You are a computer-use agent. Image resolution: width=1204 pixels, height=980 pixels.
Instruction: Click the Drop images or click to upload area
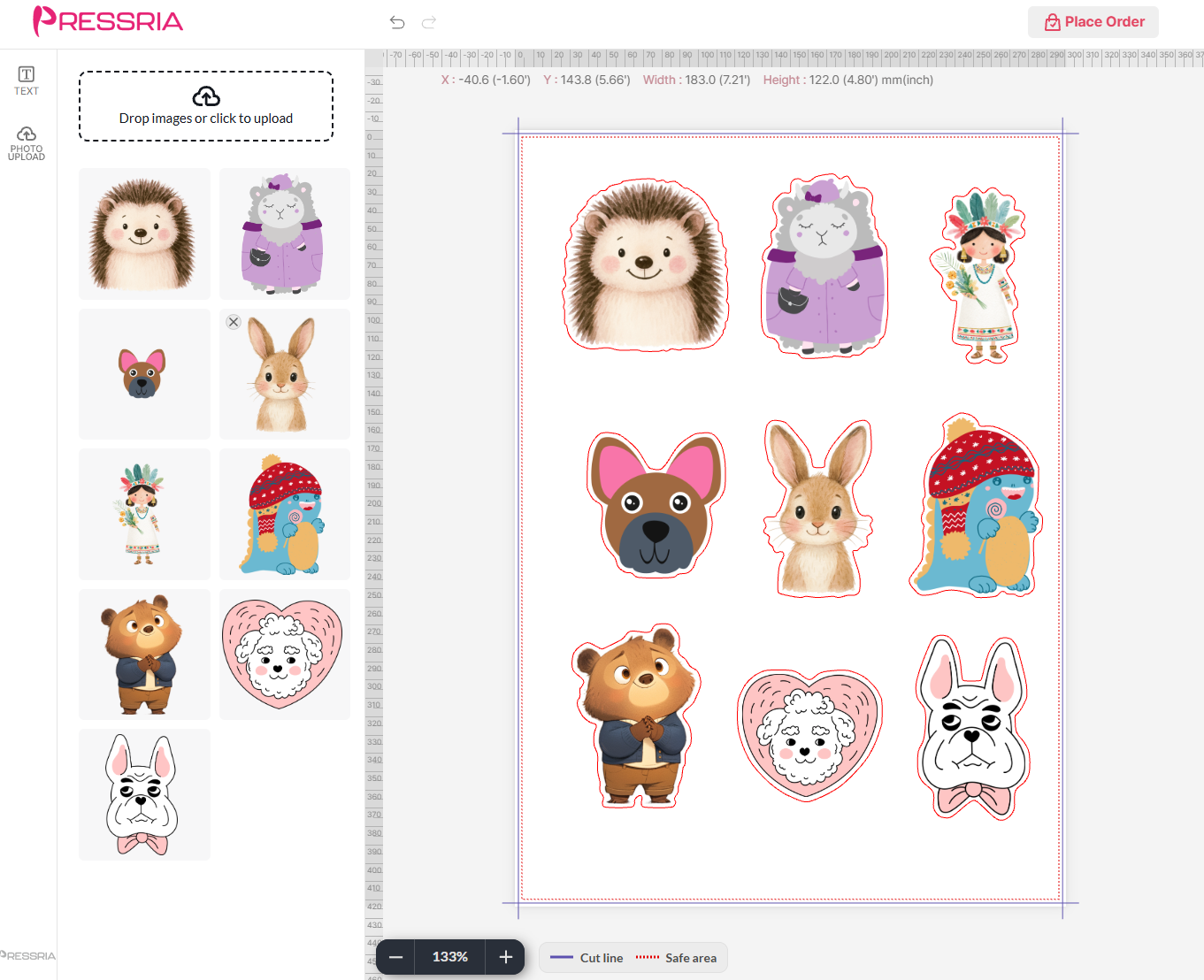tap(206, 106)
